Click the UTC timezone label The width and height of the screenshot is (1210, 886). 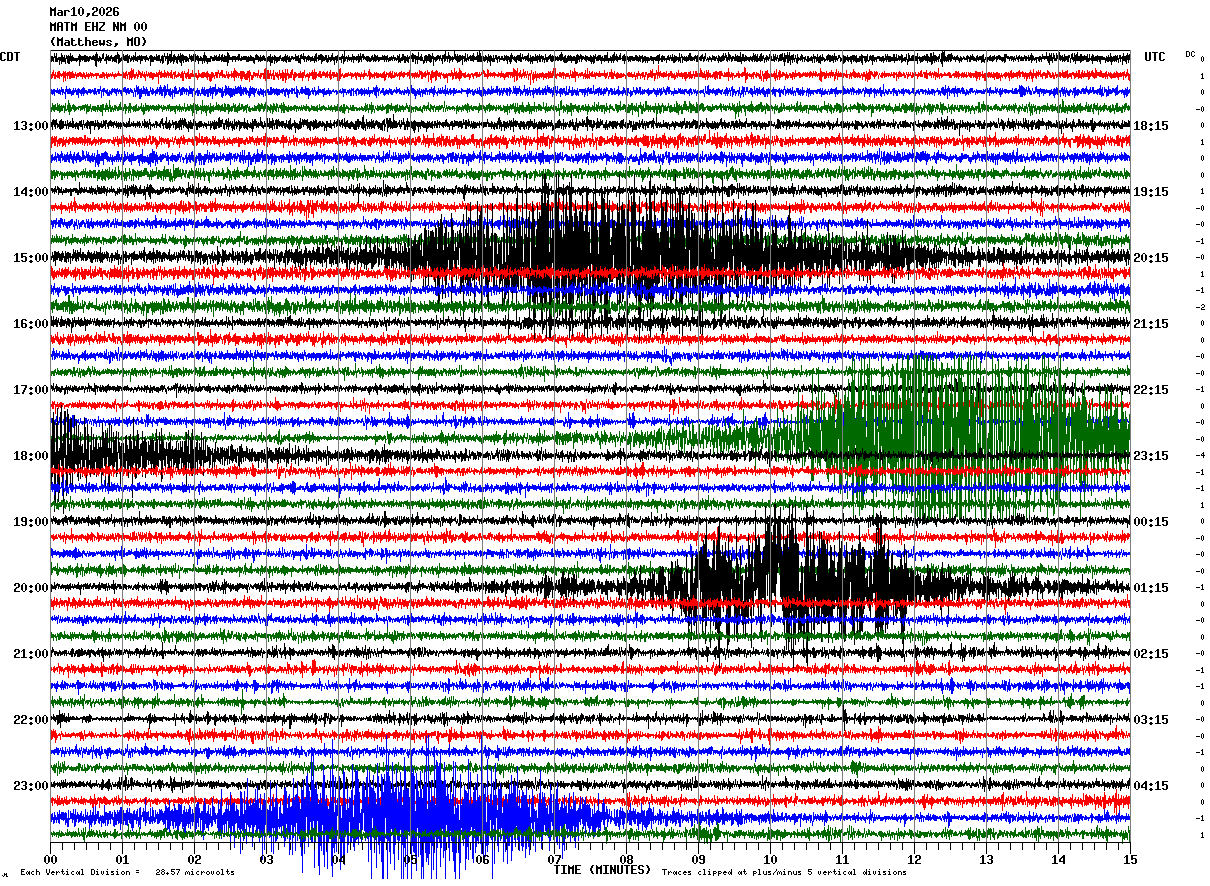(x=1155, y=57)
